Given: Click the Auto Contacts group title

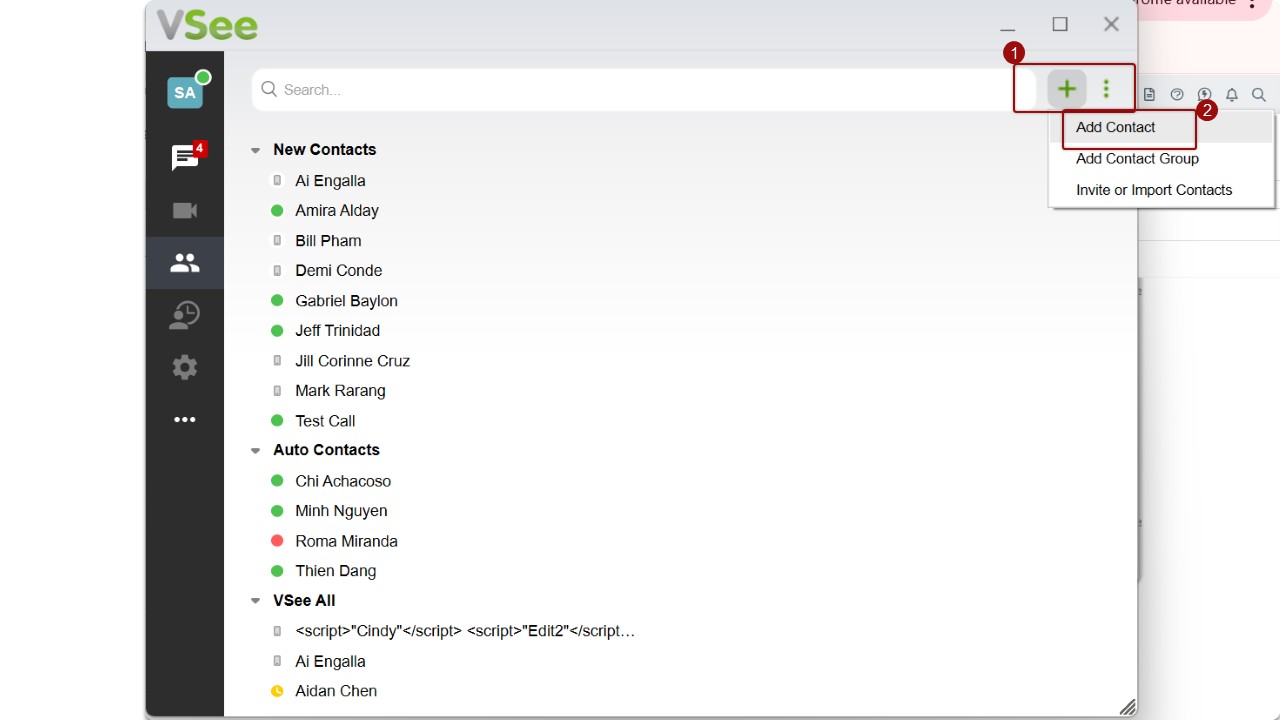Looking at the screenshot, I should point(326,450).
